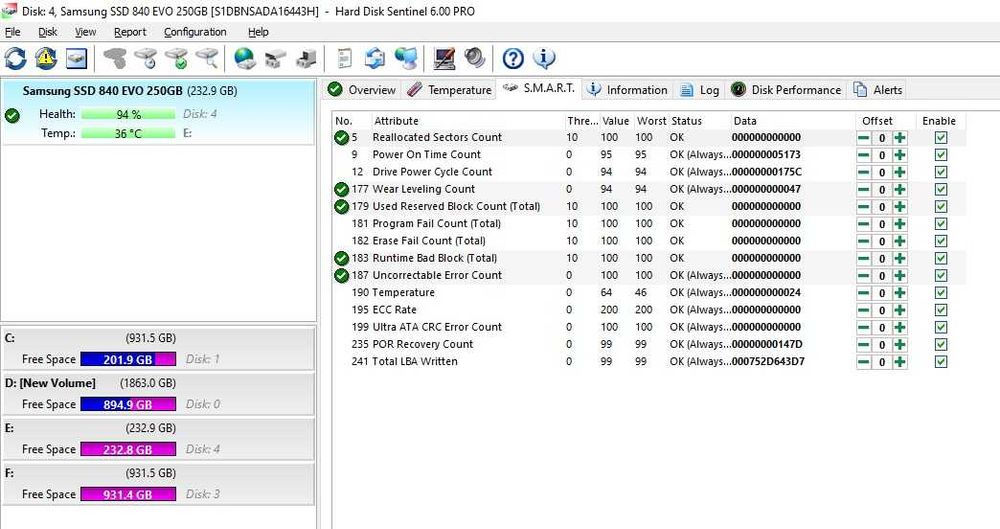Switch to the Overview tab

362,90
